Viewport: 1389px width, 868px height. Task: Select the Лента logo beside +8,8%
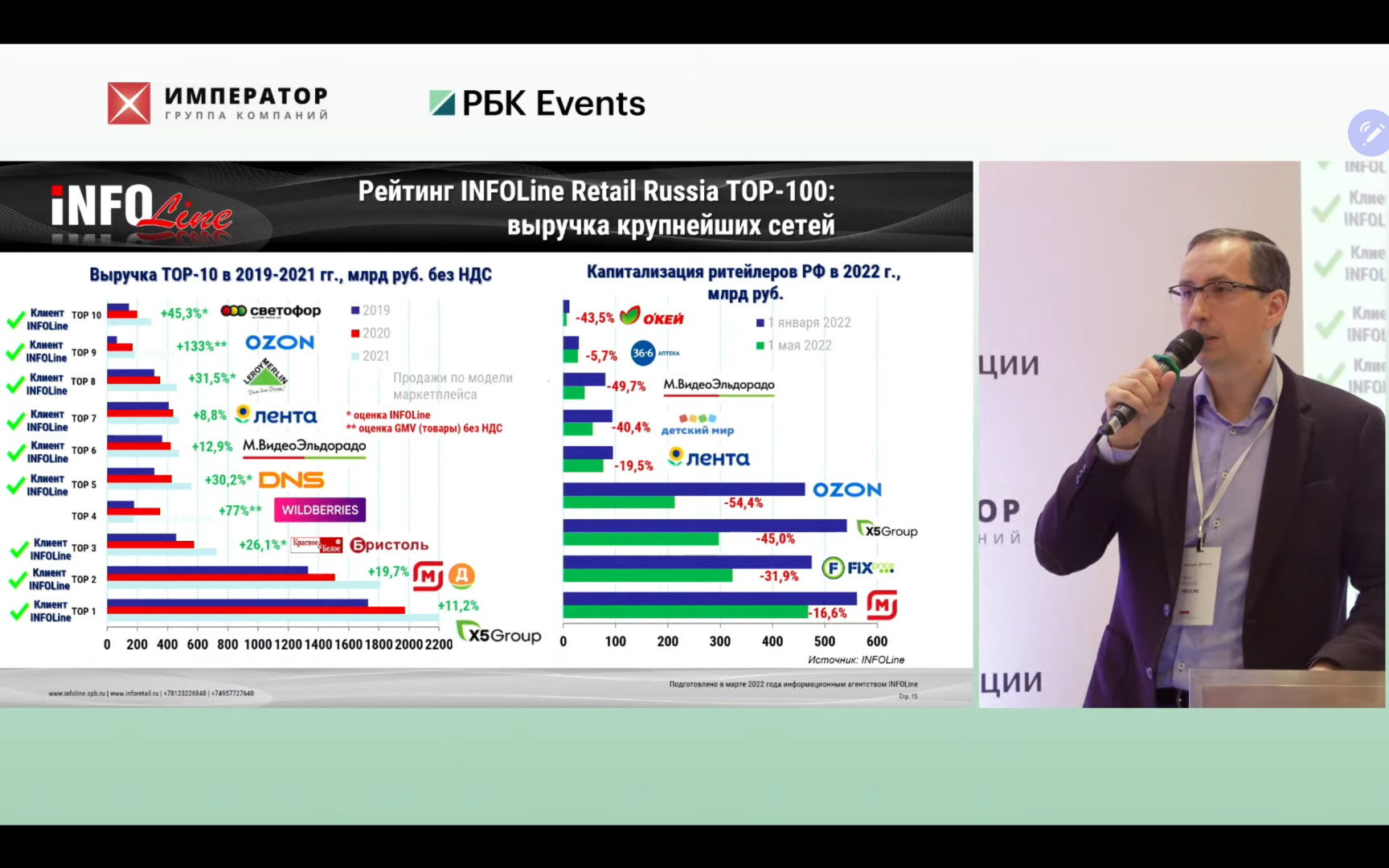click(x=276, y=416)
